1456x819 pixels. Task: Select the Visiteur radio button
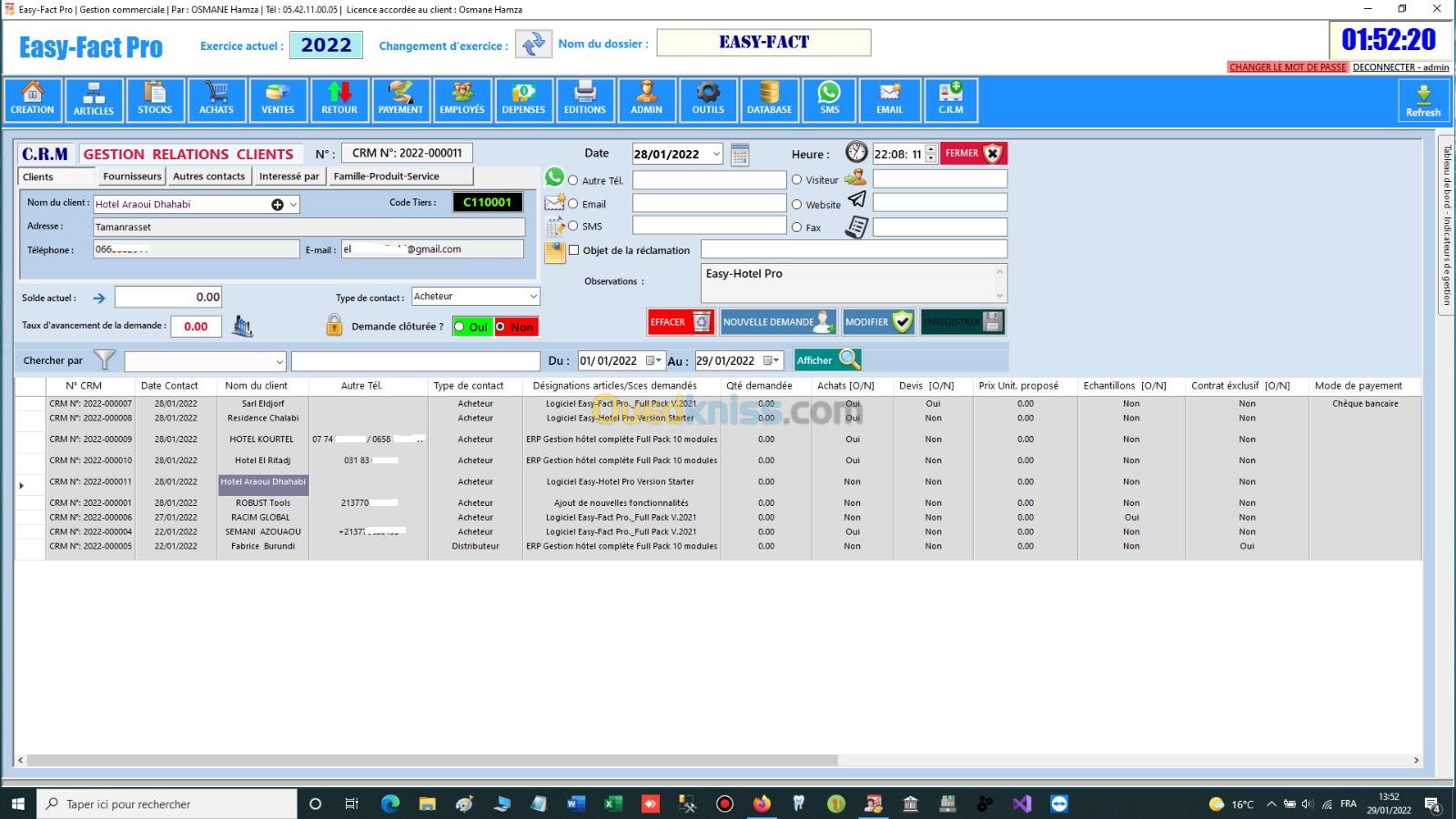797,180
